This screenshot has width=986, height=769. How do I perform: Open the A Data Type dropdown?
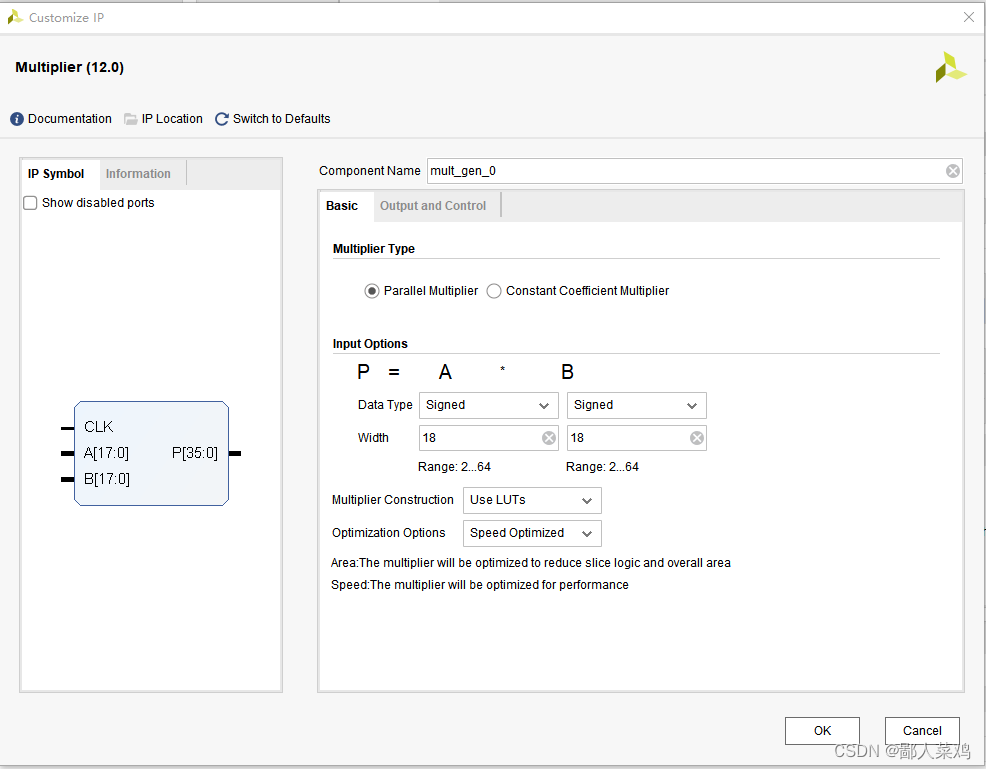489,405
